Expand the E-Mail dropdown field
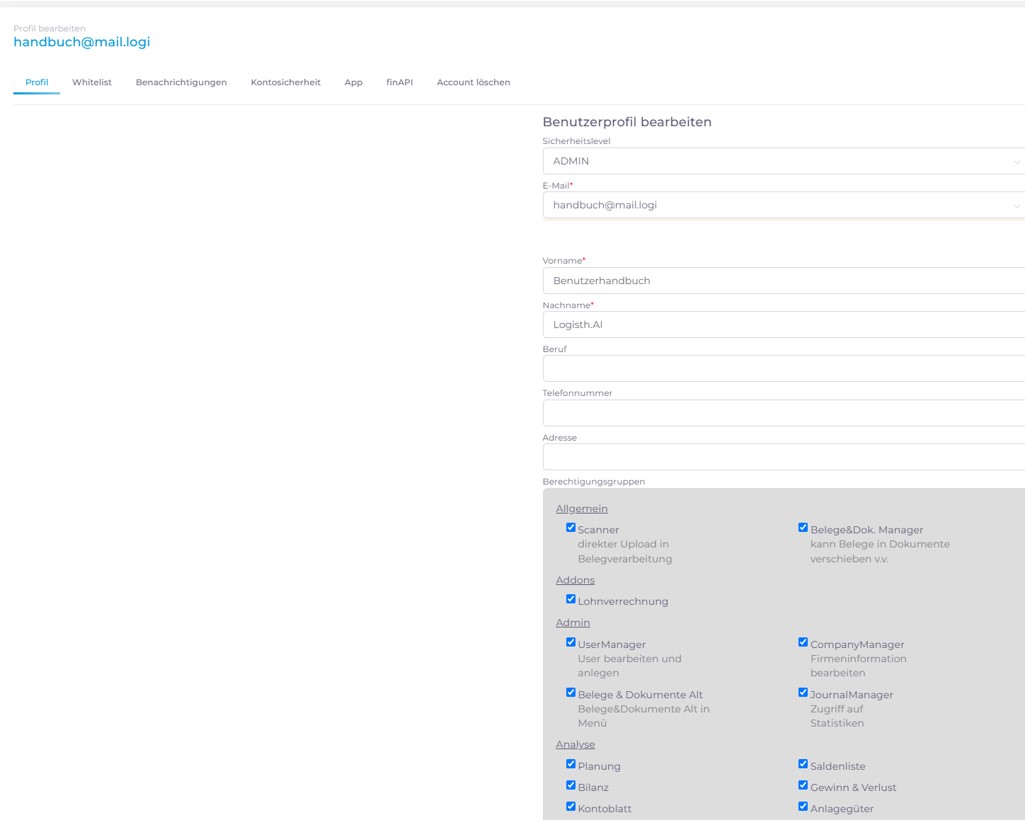Image resolution: width=1027 pixels, height=830 pixels. click(784, 205)
